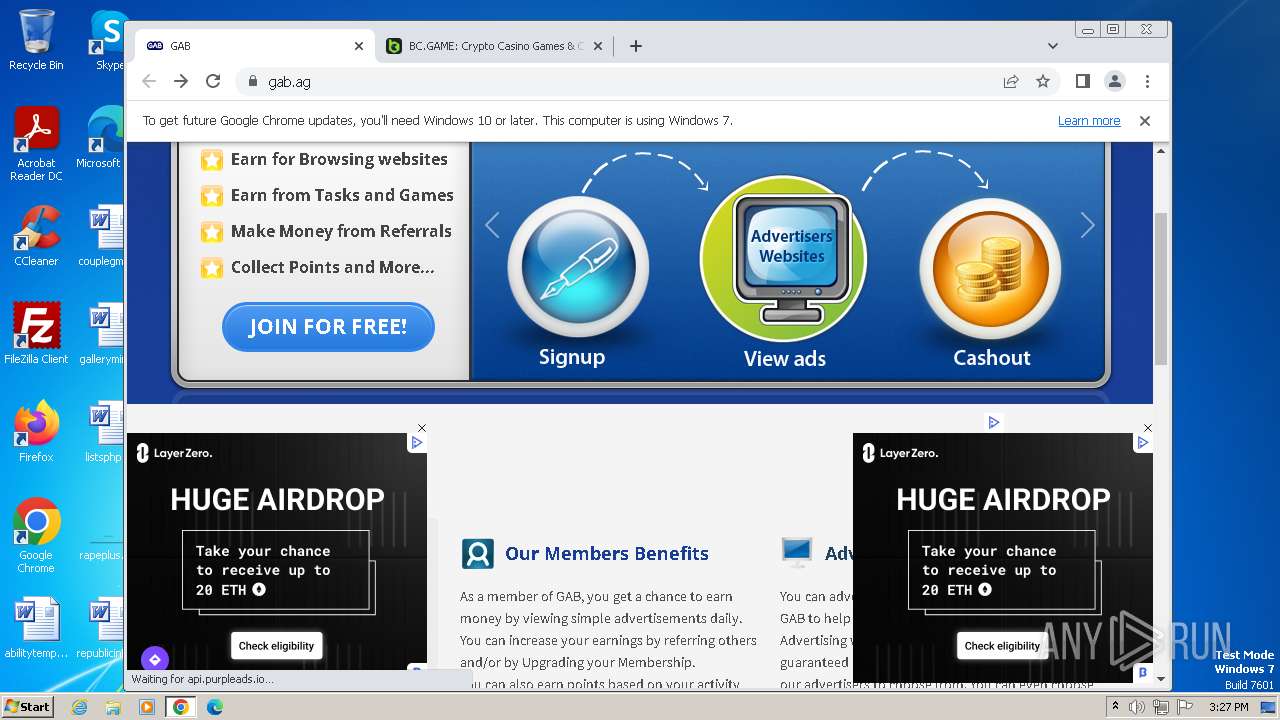Viewport: 1280px width, 720px height.
Task: Reload the gab.ag page
Action: pyautogui.click(x=213, y=81)
